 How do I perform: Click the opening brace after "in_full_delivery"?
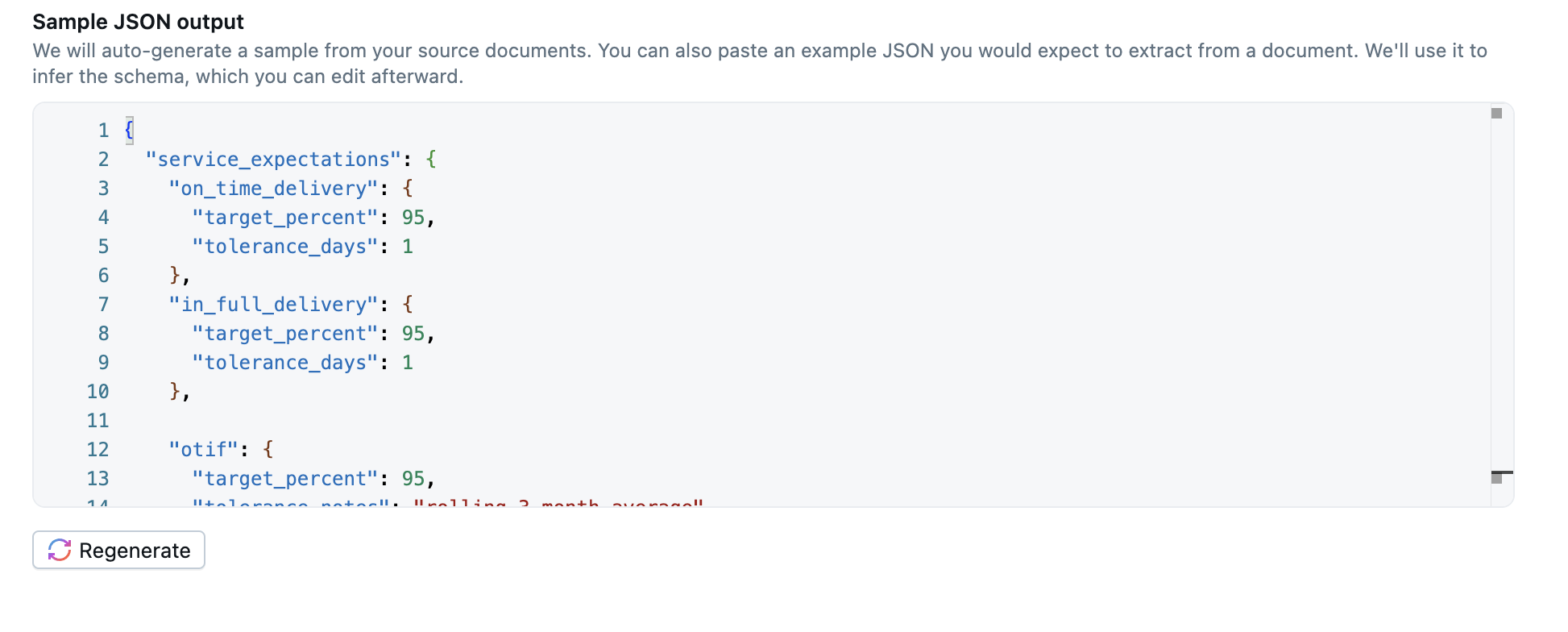(x=408, y=305)
